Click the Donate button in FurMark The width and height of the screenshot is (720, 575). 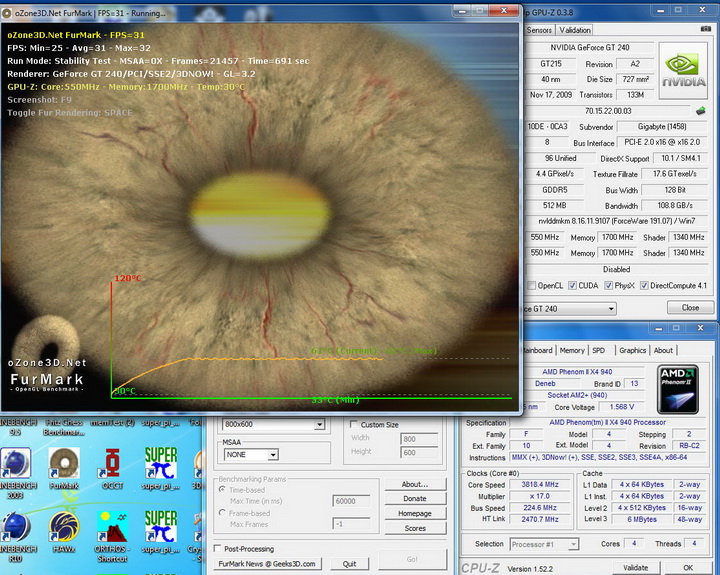(414, 498)
